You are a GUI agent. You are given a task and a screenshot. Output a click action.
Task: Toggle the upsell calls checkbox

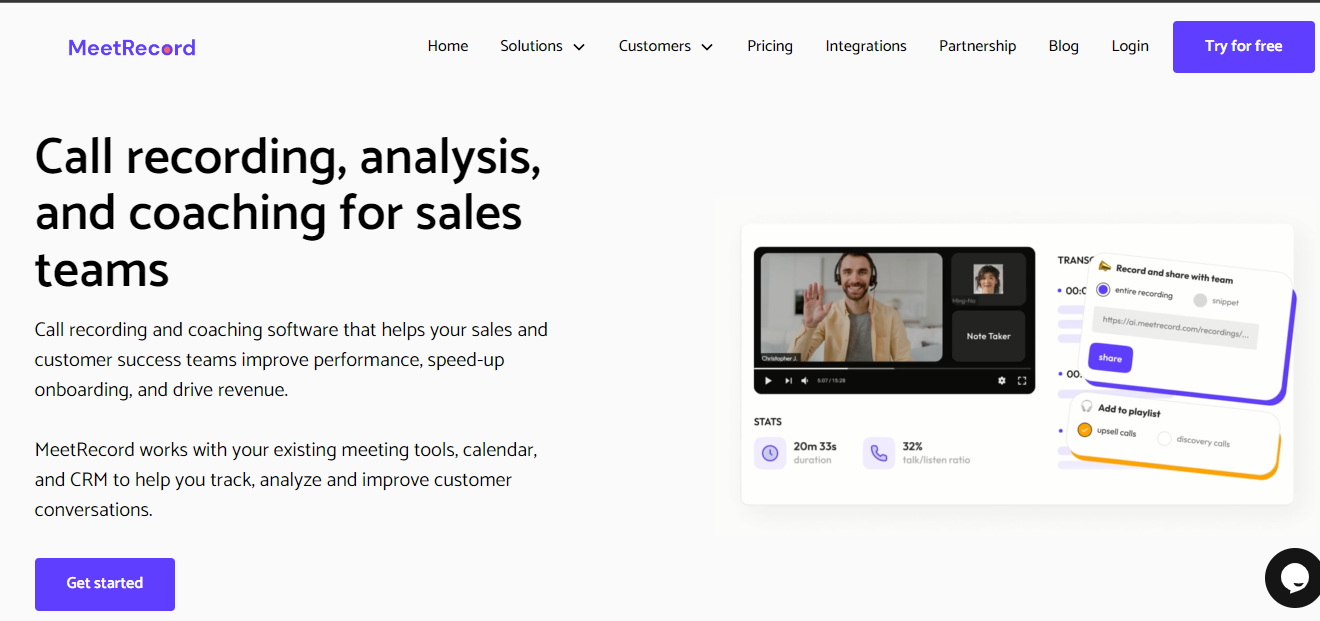click(1085, 430)
